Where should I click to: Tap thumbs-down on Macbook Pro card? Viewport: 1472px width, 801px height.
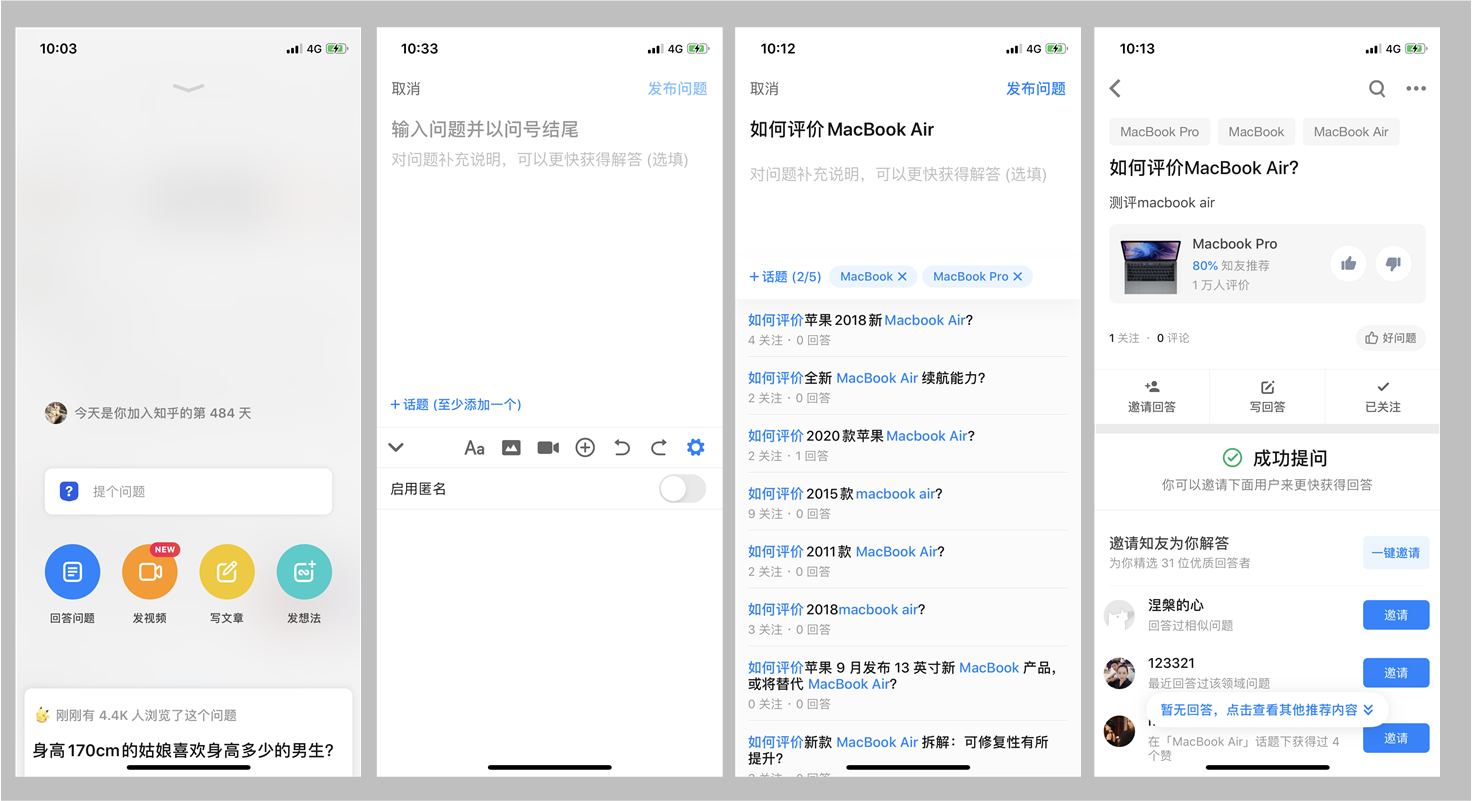pyautogui.click(x=1394, y=264)
